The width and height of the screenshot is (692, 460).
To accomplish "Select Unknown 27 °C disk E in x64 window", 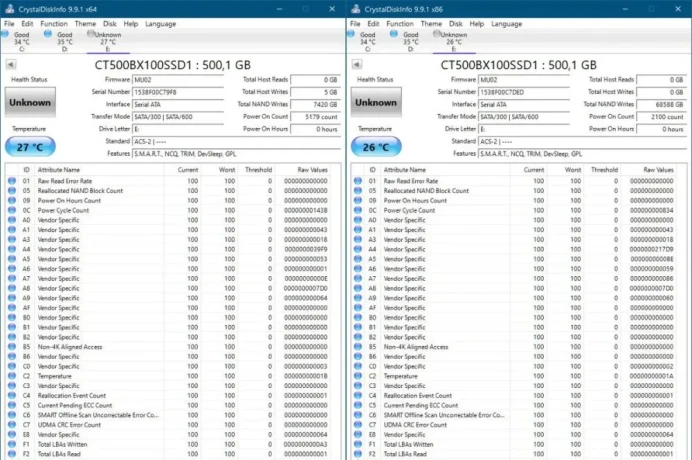I will pyautogui.click(x=106, y=41).
